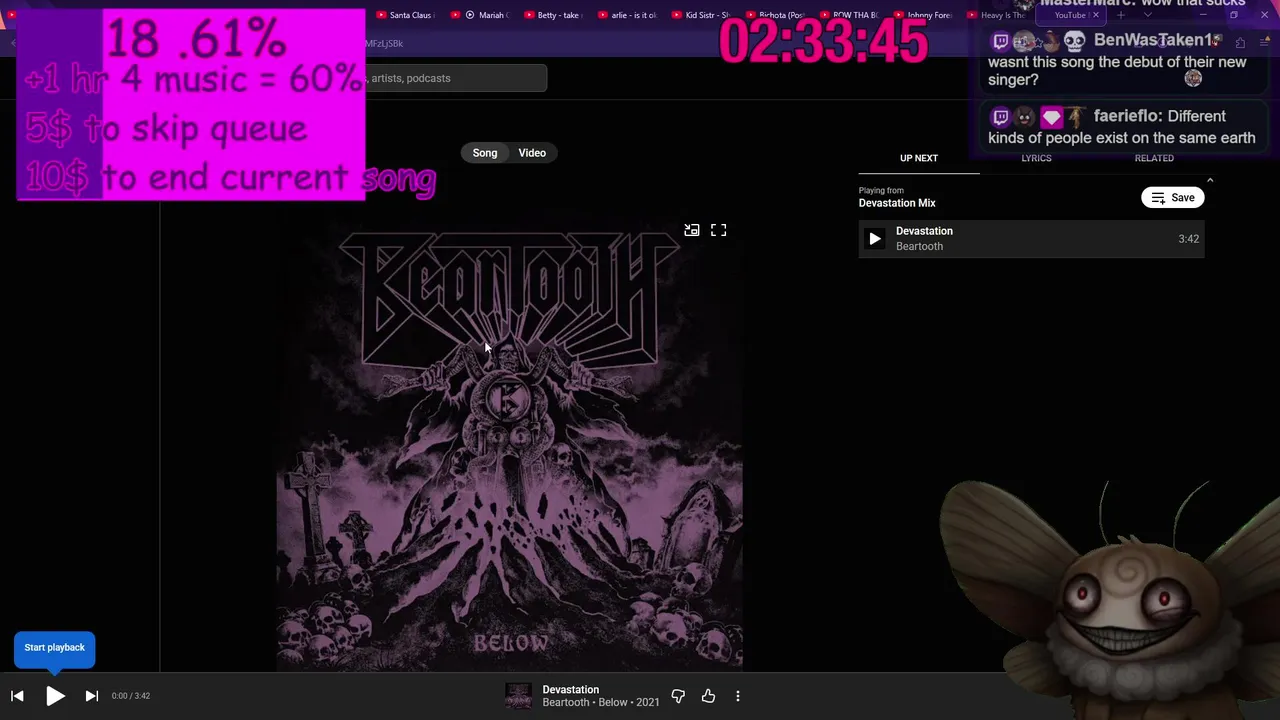Viewport: 1280px width, 720px height.
Task: Switch to the Santa Claus browser tab
Action: coord(405,15)
